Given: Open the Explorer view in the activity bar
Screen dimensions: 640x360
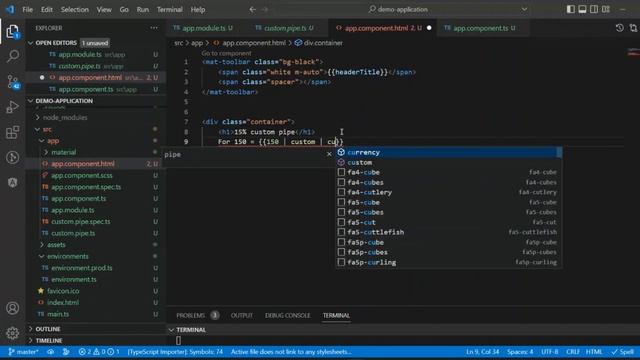Looking at the screenshot, I should click(12, 31).
